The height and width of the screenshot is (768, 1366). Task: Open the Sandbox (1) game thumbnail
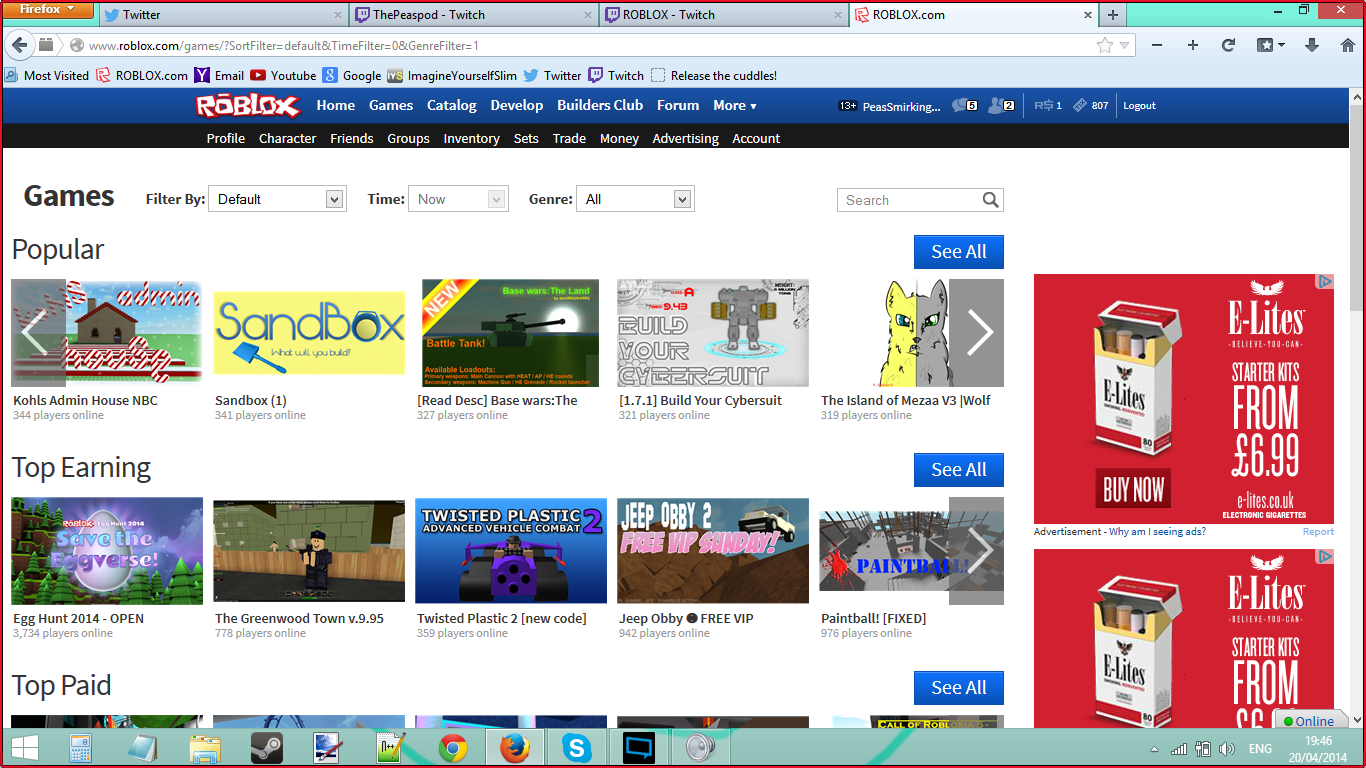point(309,333)
